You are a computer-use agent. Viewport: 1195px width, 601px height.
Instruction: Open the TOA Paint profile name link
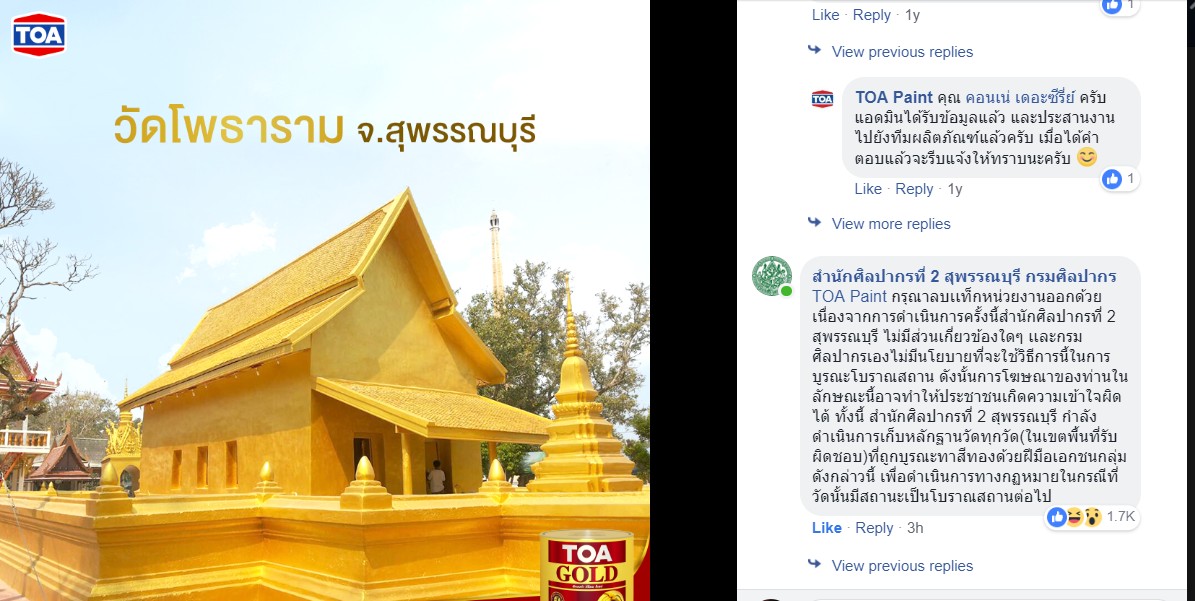pos(894,98)
